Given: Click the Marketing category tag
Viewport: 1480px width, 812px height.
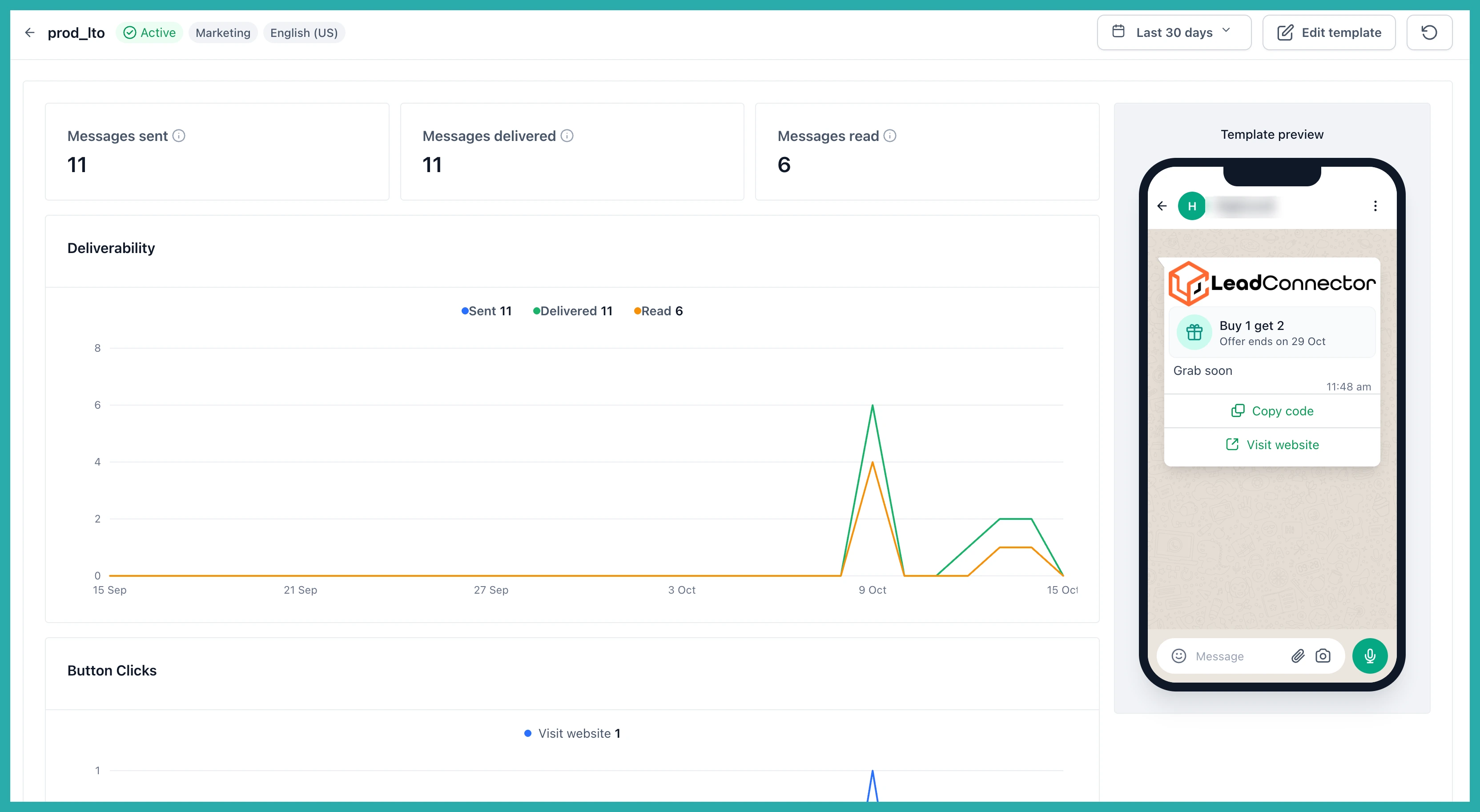Looking at the screenshot, I should [x=223, y=33].
